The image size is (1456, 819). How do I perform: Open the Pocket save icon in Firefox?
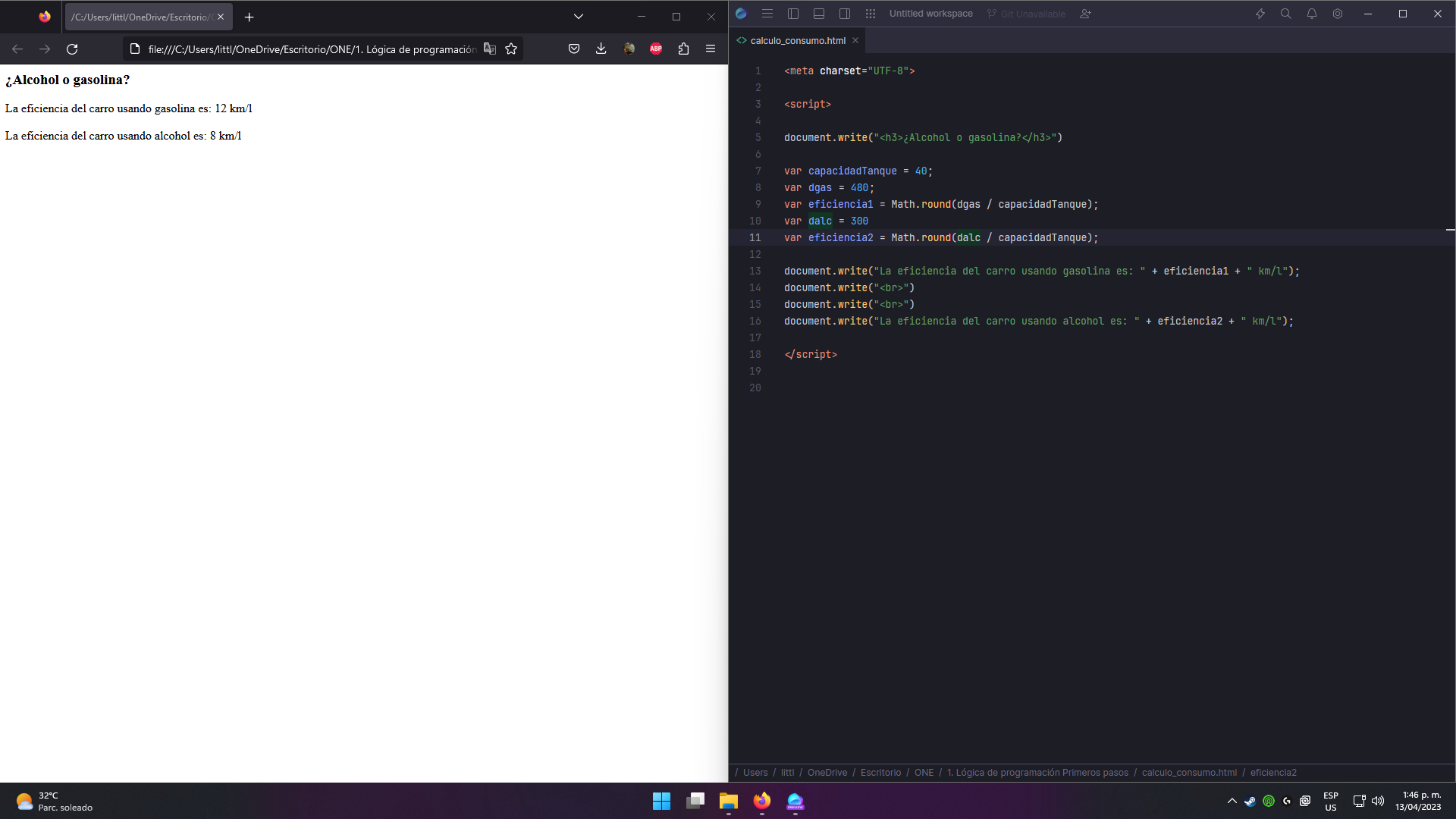574,49
